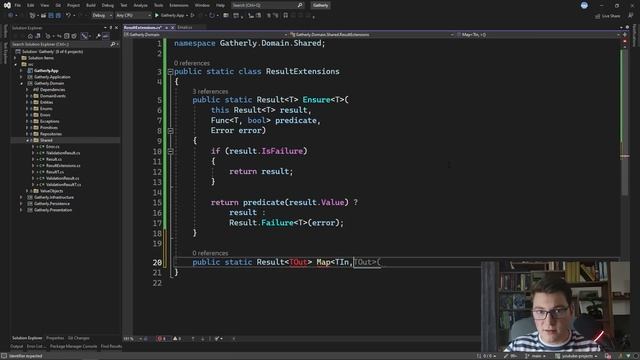The image size is (640, 360).
Task: Open the Edit menu
Action: point(31,5)
